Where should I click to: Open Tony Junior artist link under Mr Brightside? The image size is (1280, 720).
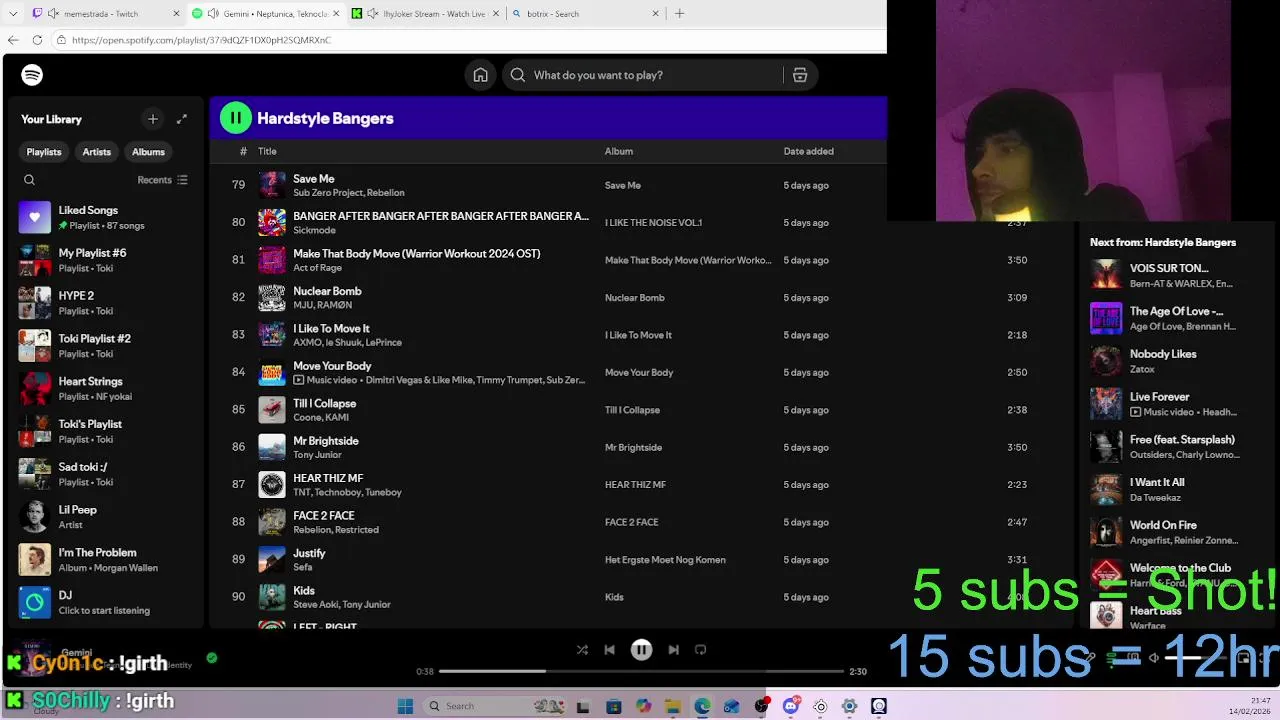tap(317, 455)
